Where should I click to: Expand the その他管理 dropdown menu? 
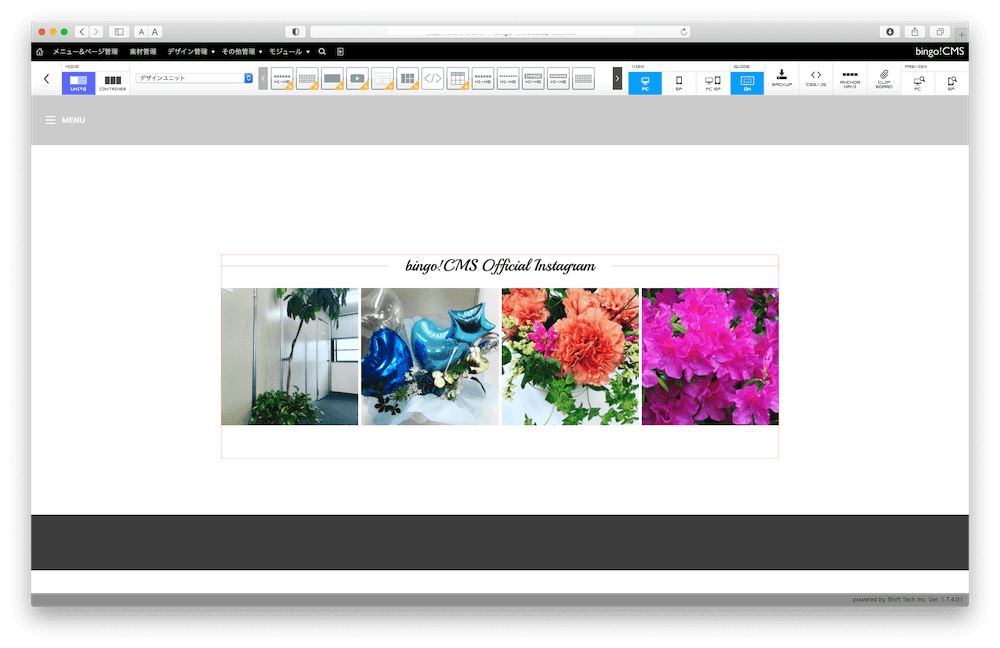[242, 52]
